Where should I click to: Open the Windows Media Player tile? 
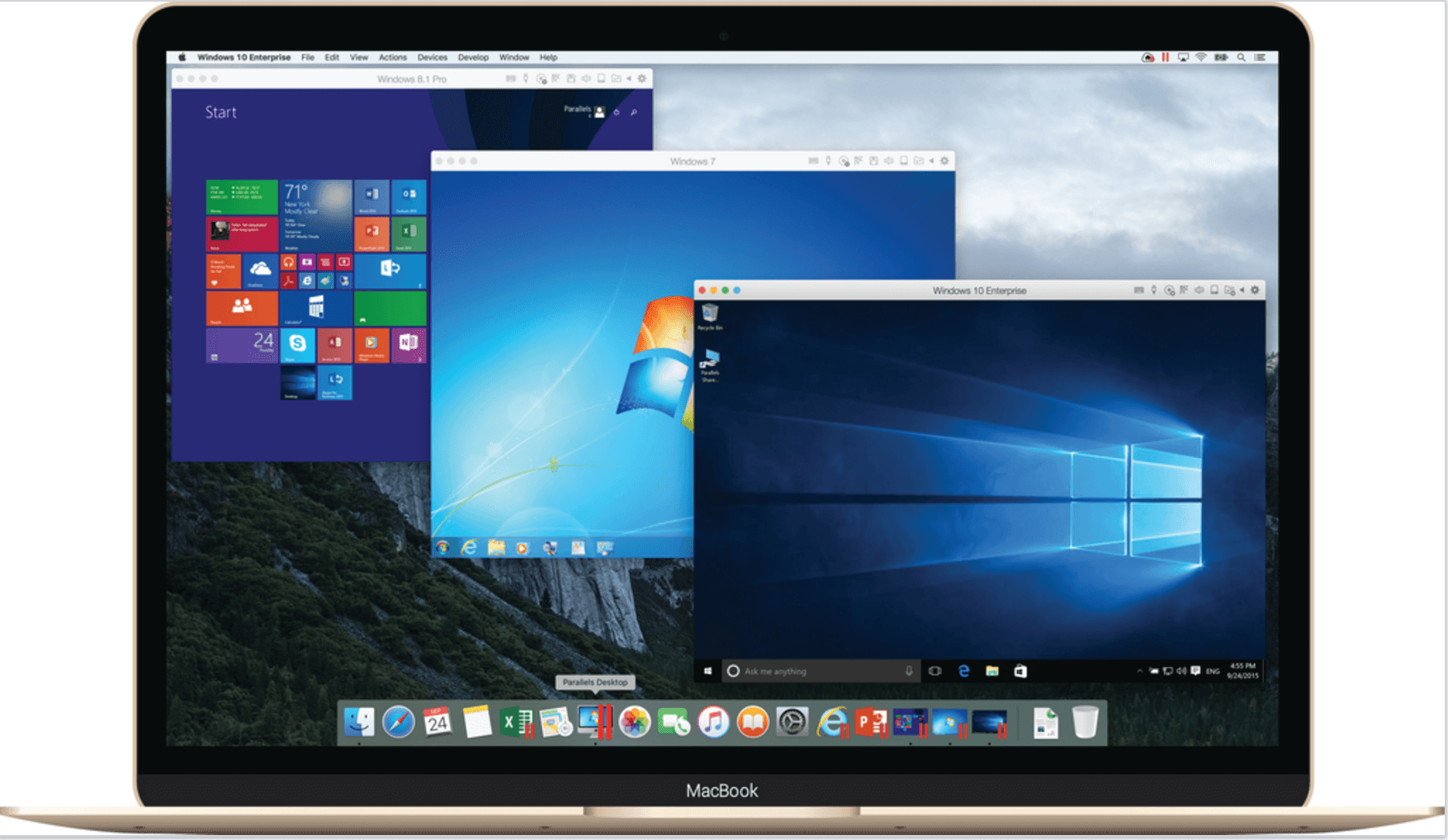tap(371, 345)
